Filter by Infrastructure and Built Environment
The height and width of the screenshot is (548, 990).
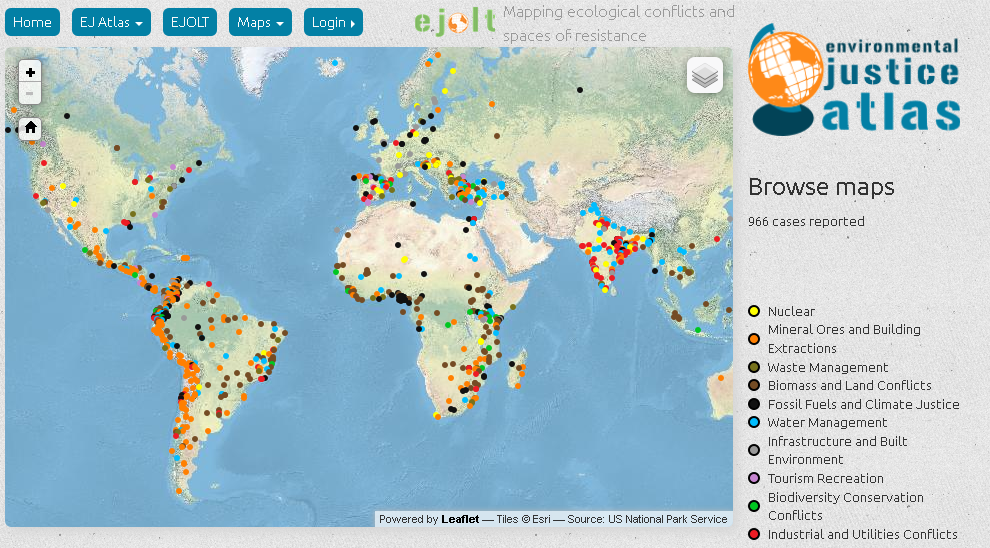[837, 450]
